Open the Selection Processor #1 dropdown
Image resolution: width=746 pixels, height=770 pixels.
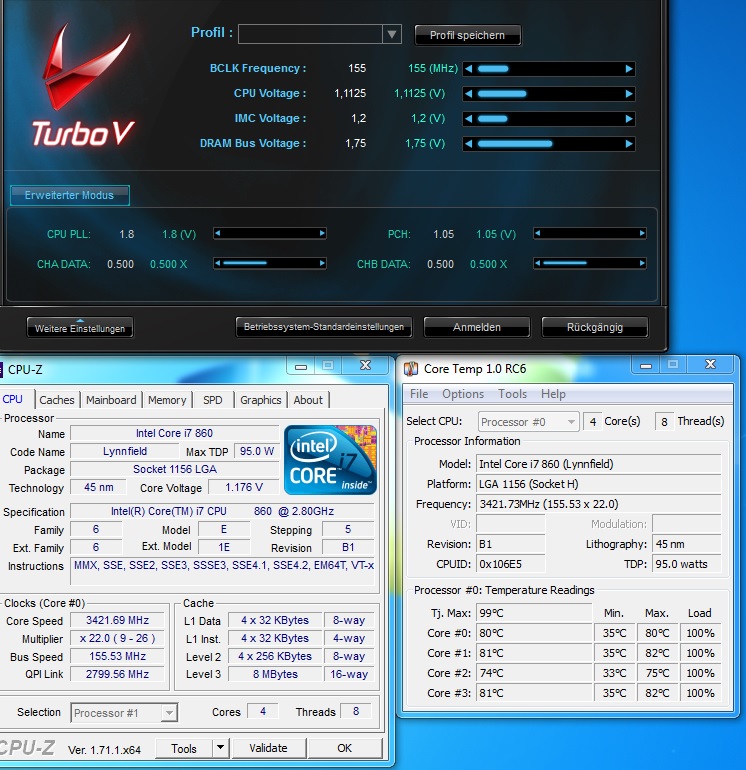[x=124, y=713]
